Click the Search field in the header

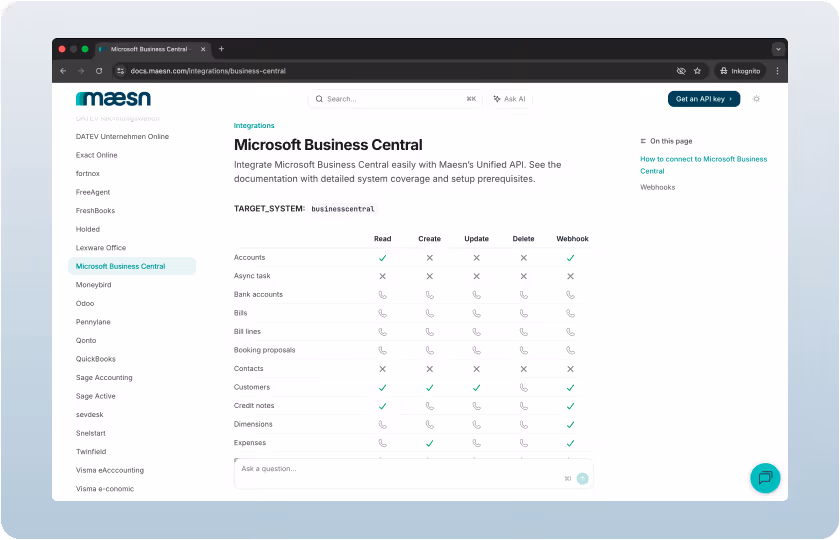coord(395,99)
